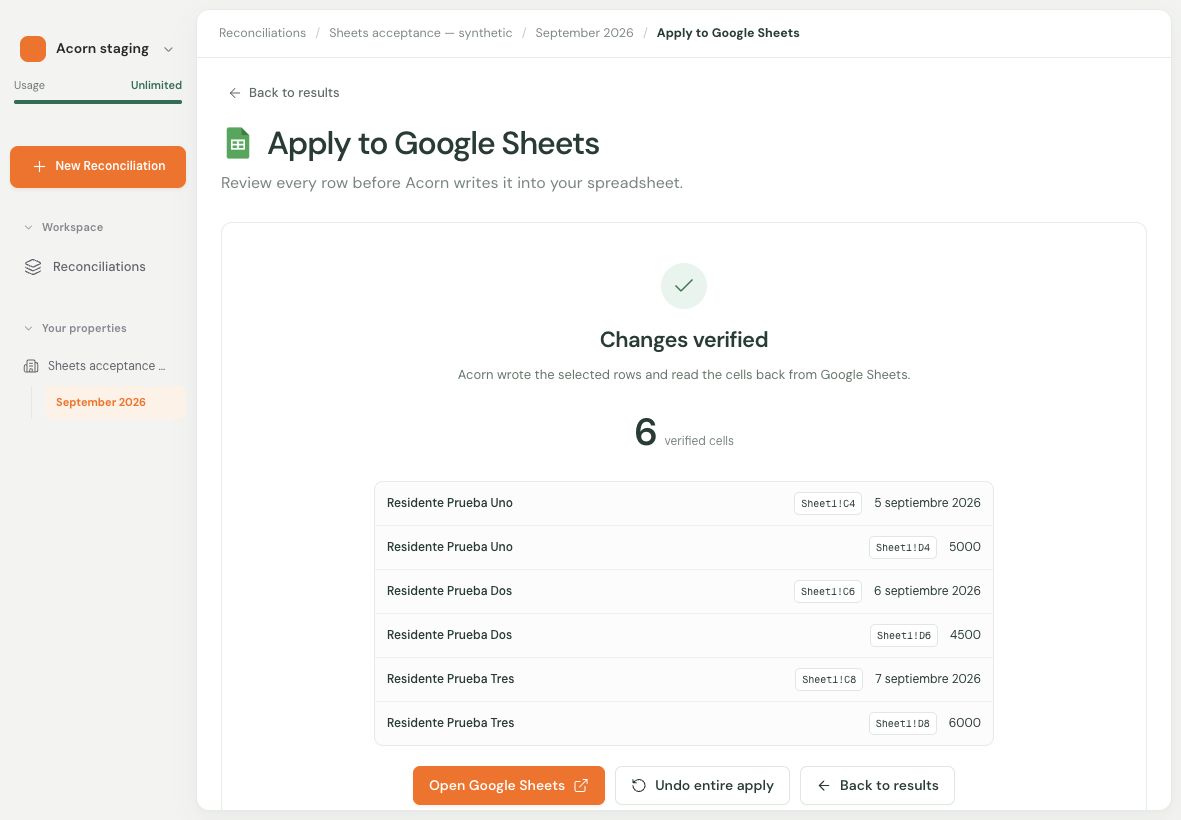This screenshot has height=820, width=1181.
Task: Click the external link icon on Open Google Sheets
Action: [x=581, y=785]
